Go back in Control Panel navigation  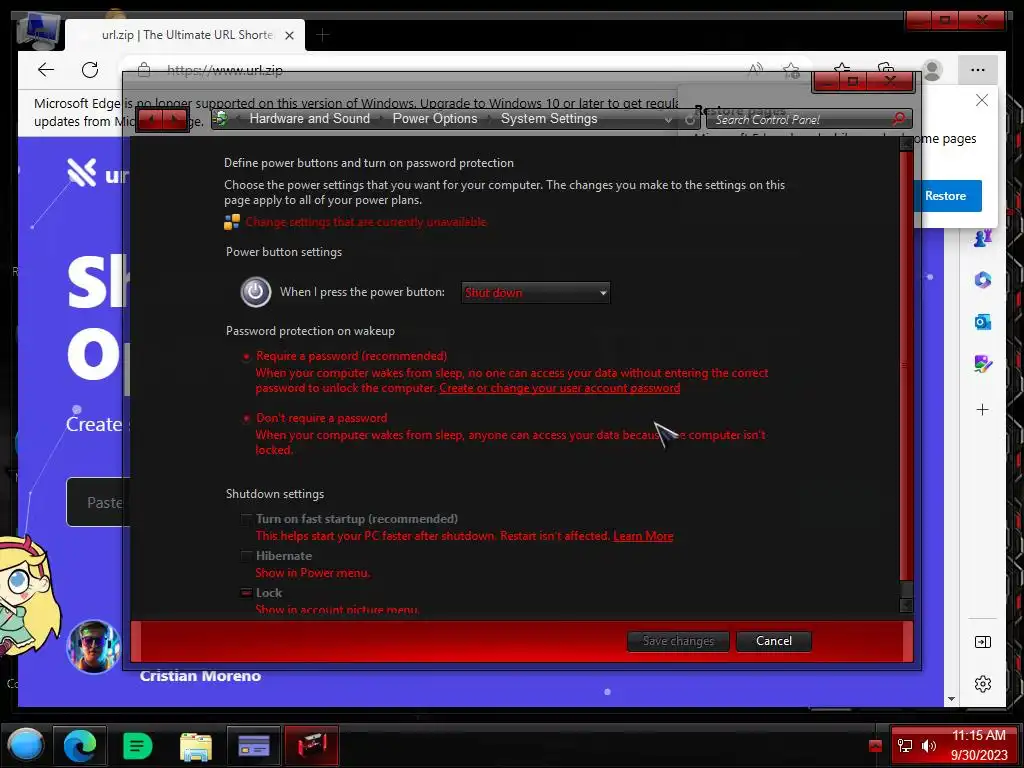pos(151,120)
